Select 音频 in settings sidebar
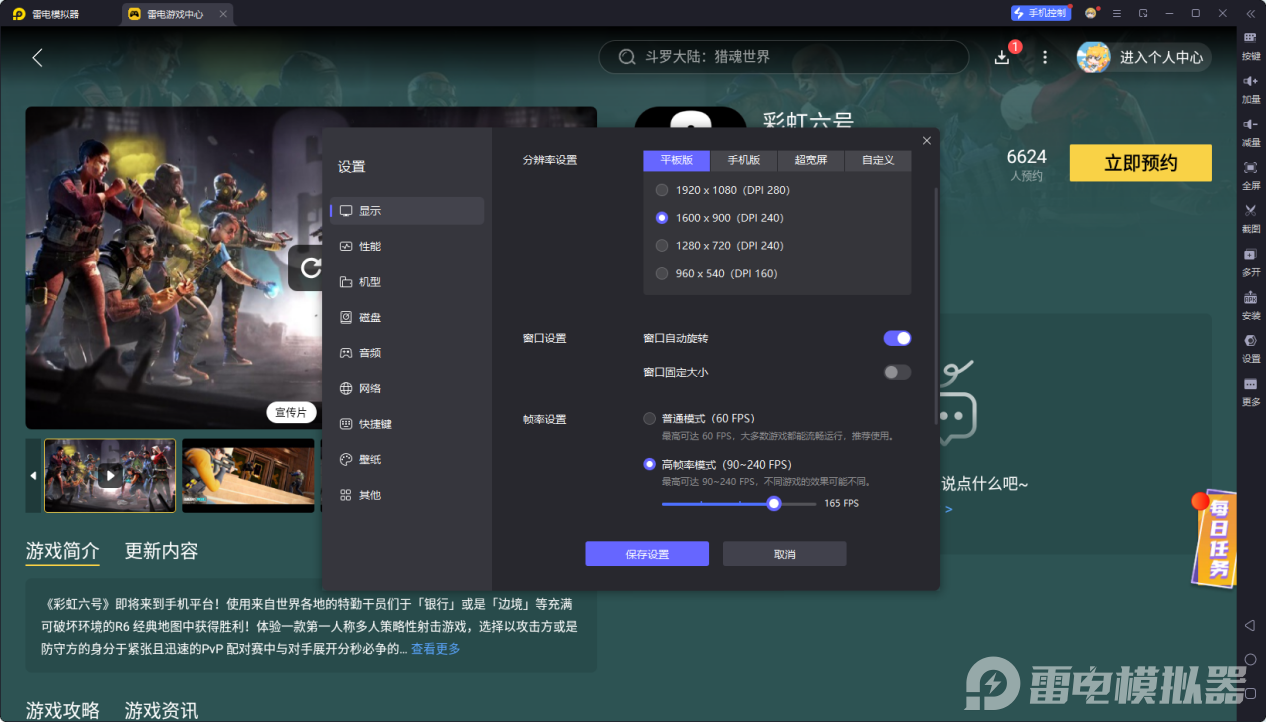The width and height of the screenshot is (1266, 722). click(407, 353)
